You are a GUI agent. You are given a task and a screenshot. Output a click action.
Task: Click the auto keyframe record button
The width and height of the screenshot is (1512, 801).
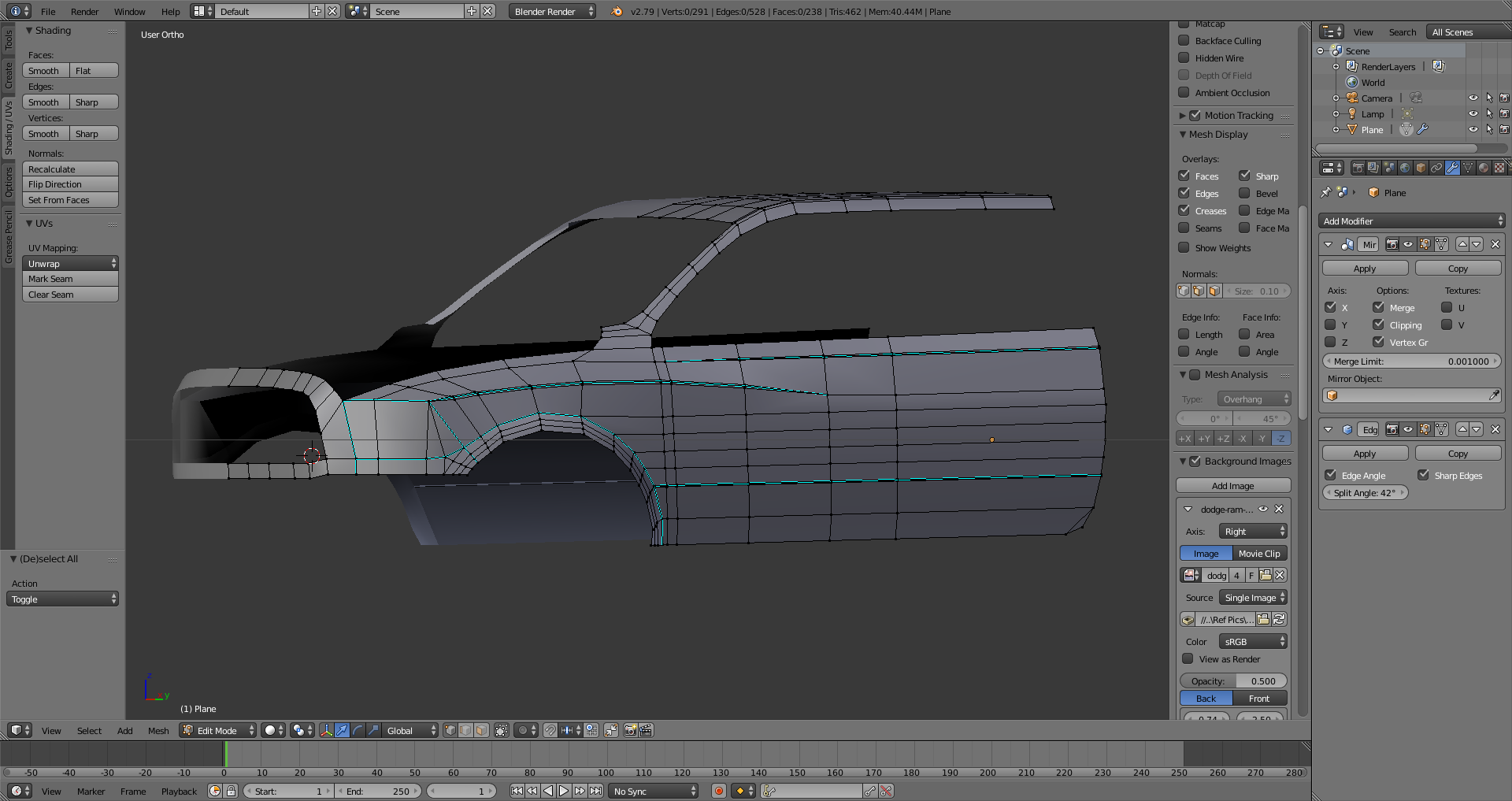click(718, 791)
